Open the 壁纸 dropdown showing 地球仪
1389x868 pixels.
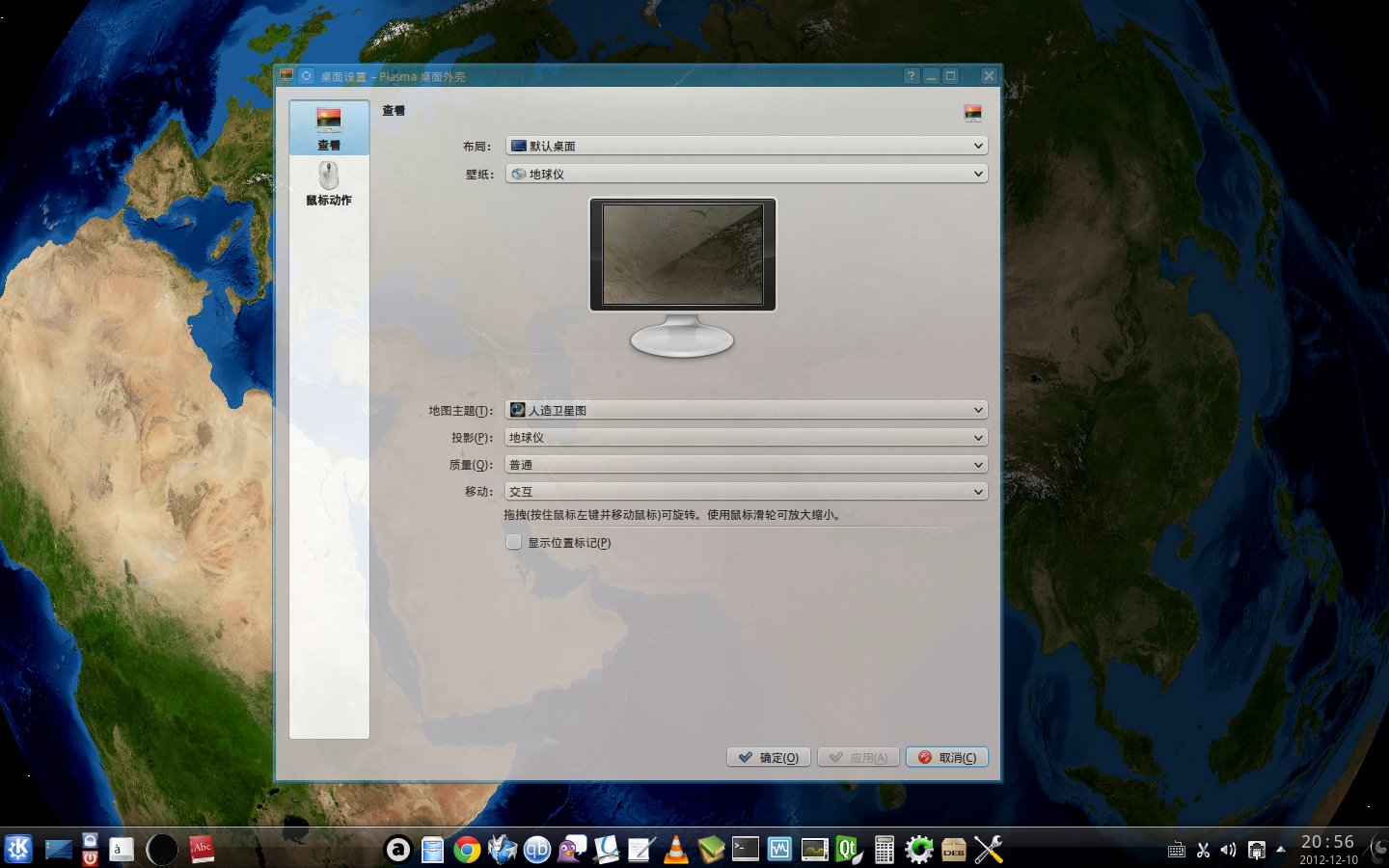coord(747,174)
